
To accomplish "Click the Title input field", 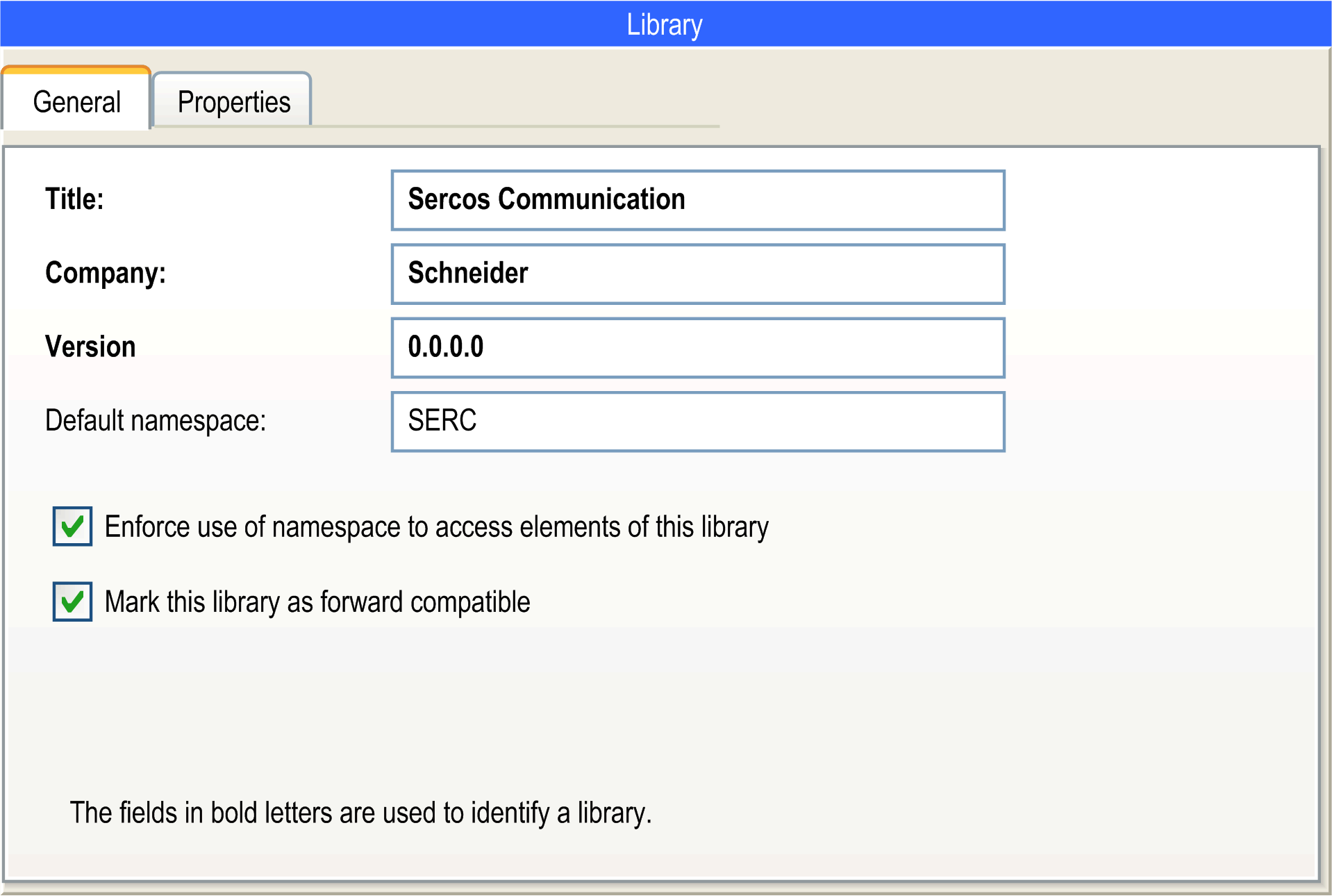I will pyautogui.click(x=833, y=200).
